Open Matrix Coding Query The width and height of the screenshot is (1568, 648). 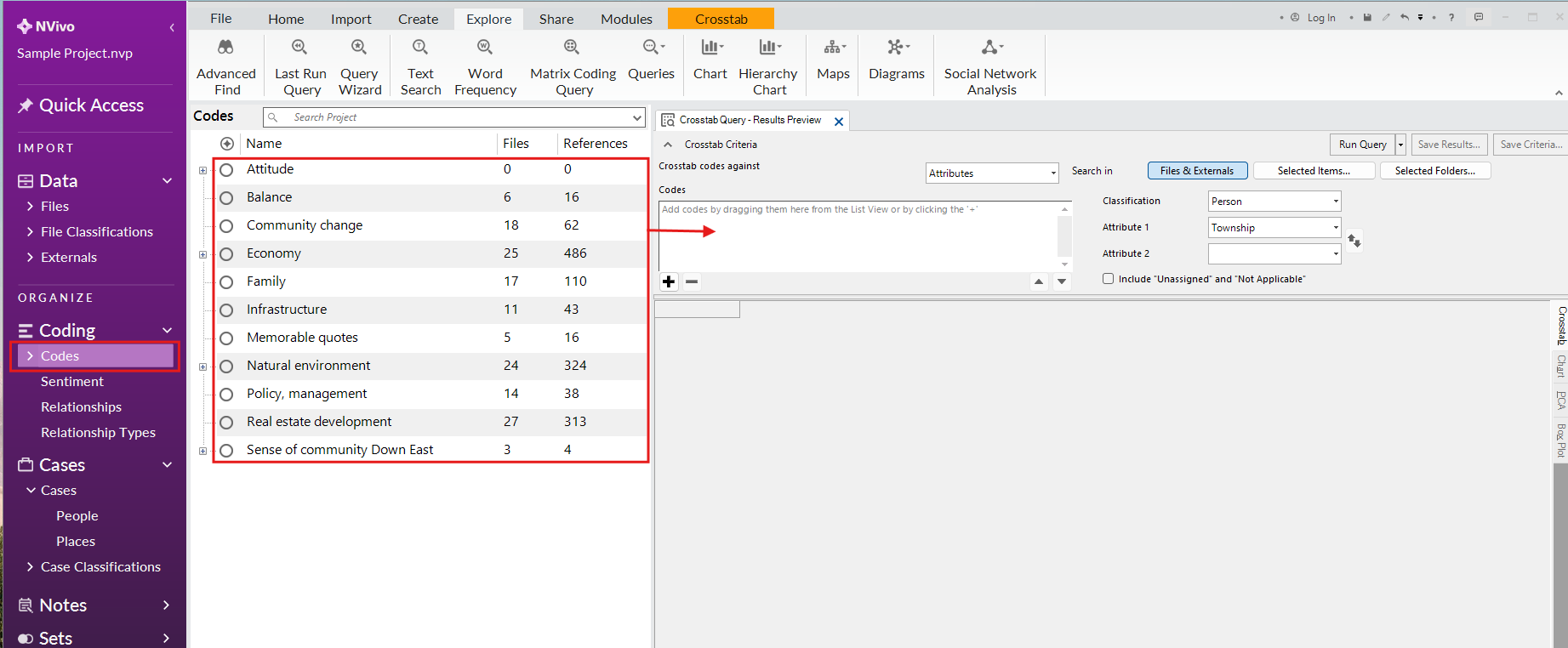(573, 67)
